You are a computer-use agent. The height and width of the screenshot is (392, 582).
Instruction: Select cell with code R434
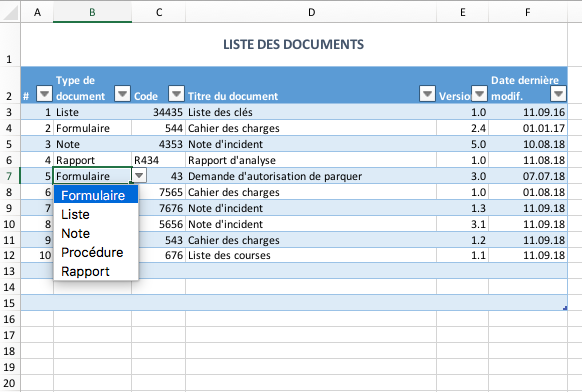pyautogui.click(x=158, y=160)
